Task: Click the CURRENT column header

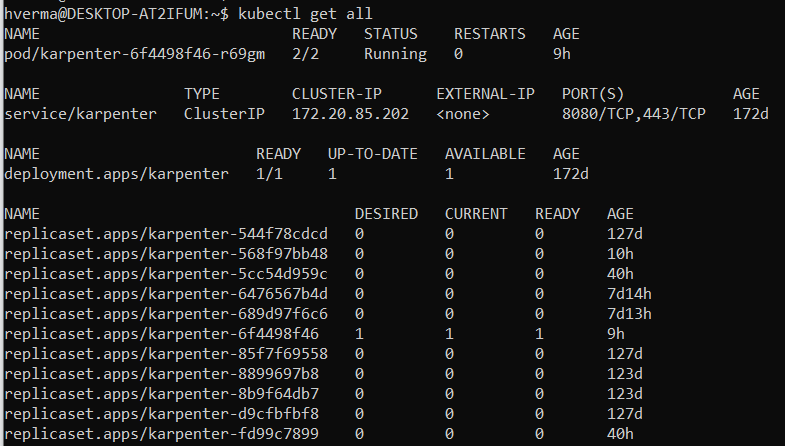Action: coord(476,214)
